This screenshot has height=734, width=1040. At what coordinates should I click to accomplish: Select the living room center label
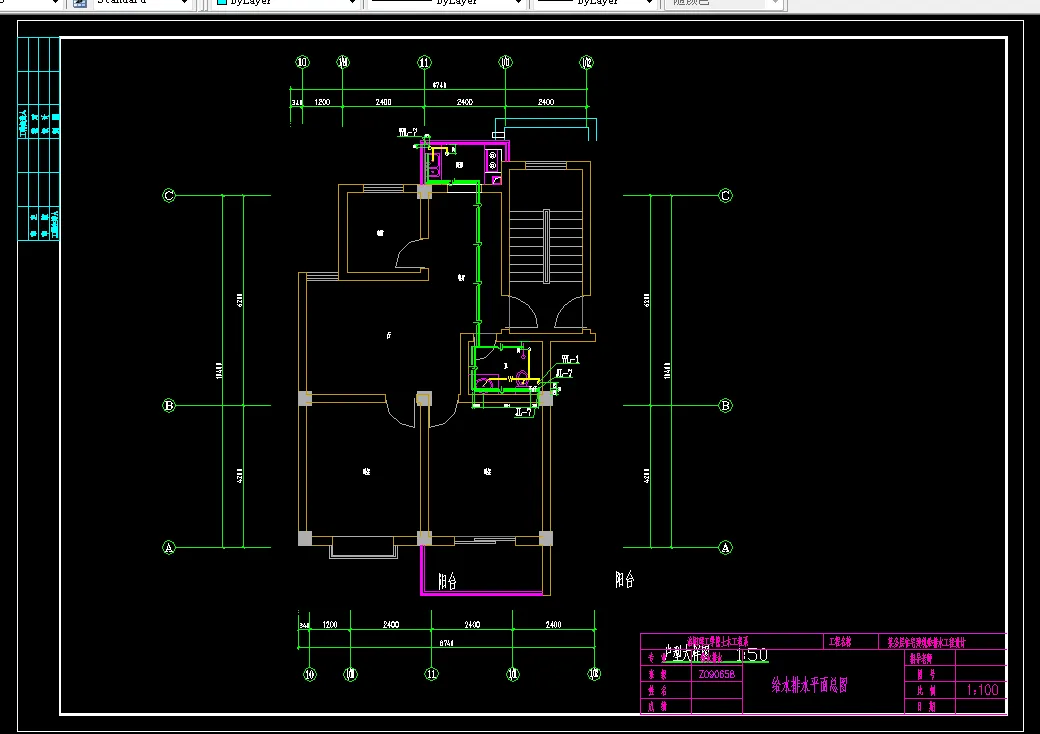pyautogui.click(x=389, y=336)
